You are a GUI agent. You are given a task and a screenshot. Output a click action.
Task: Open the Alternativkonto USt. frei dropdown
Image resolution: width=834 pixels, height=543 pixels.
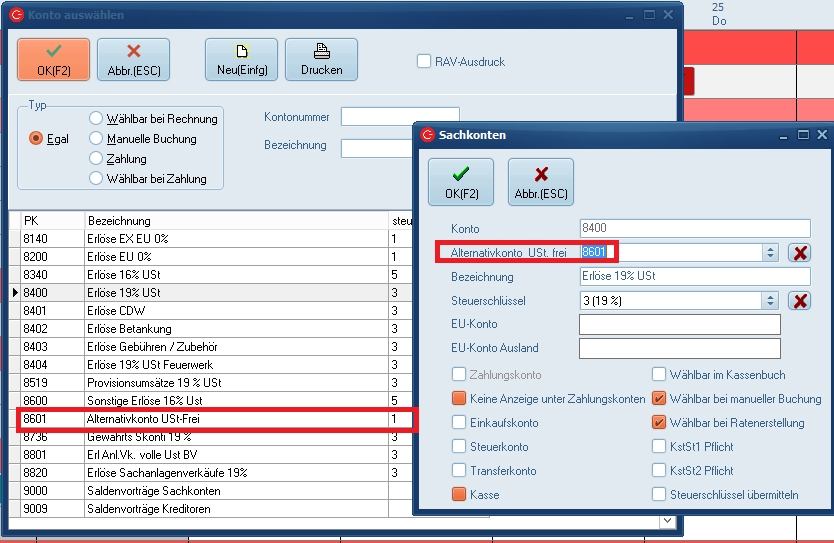[x=769, y=253]
